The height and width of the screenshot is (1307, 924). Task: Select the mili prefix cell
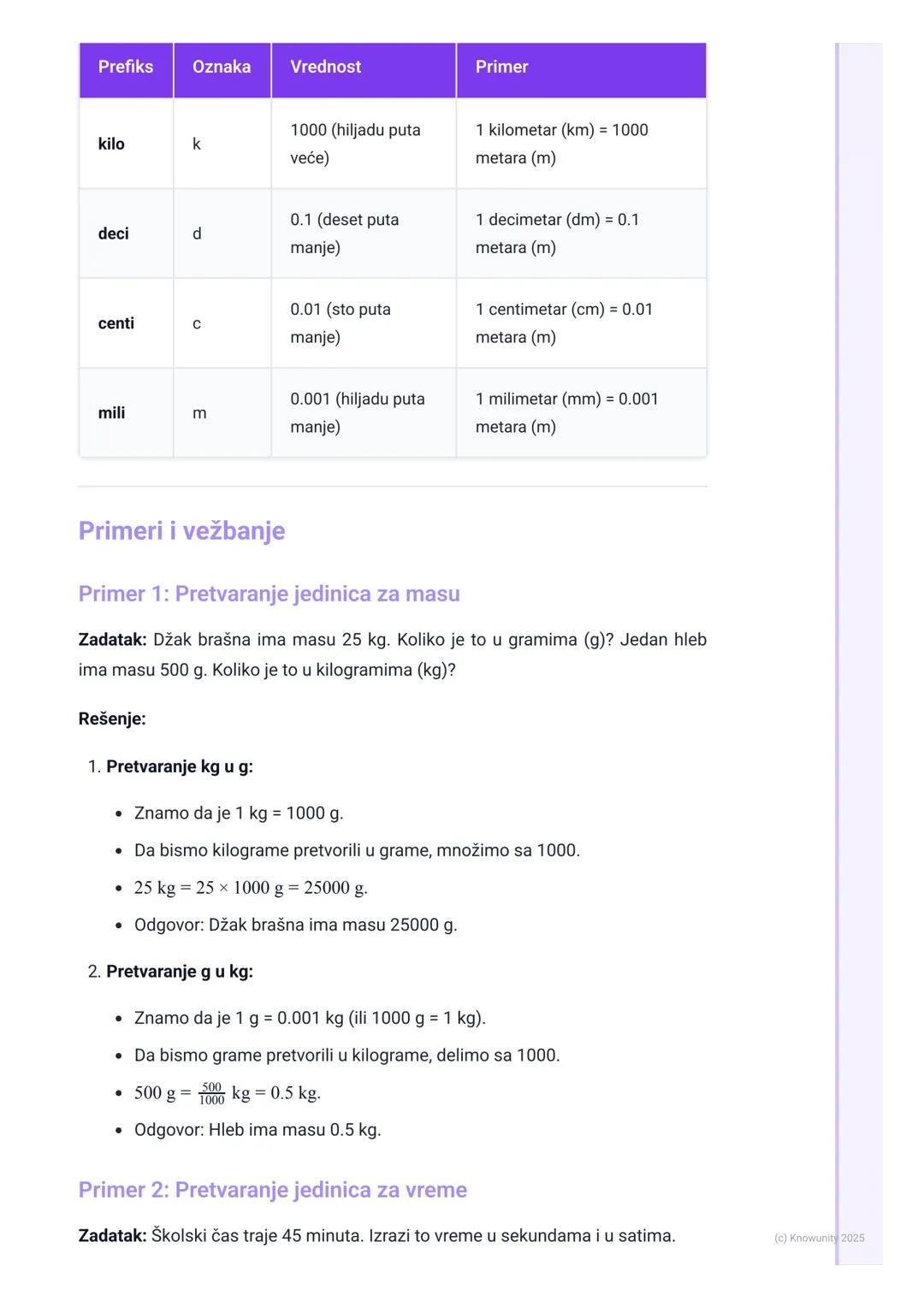(111, 413)
